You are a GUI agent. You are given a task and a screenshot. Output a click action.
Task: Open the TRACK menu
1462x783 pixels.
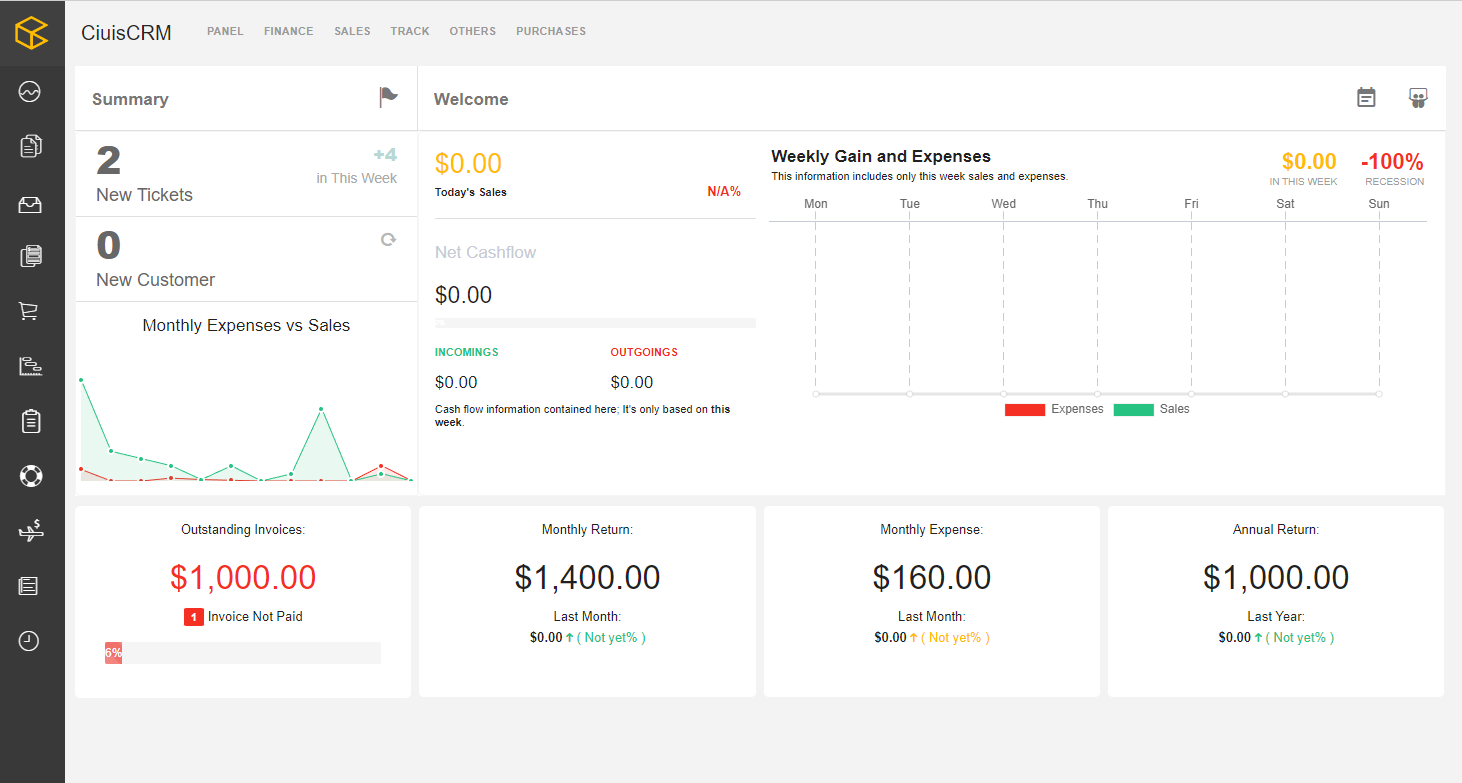click(410, 31)
